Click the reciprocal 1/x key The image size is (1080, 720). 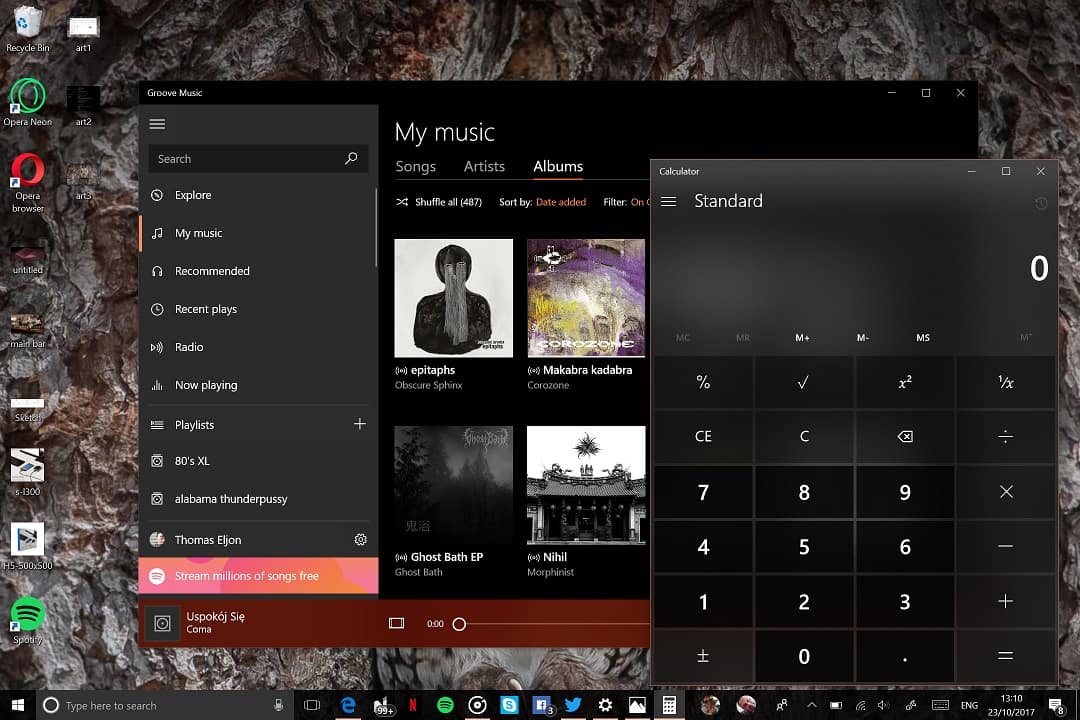coord(1006,382)
